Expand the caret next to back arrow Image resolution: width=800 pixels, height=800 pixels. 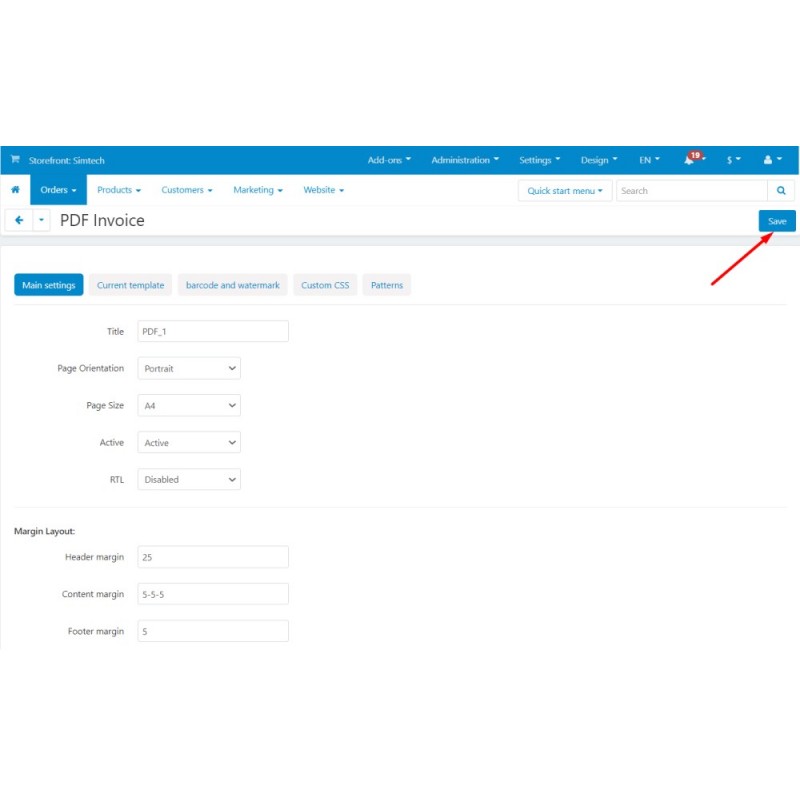(x=41, y=221)
